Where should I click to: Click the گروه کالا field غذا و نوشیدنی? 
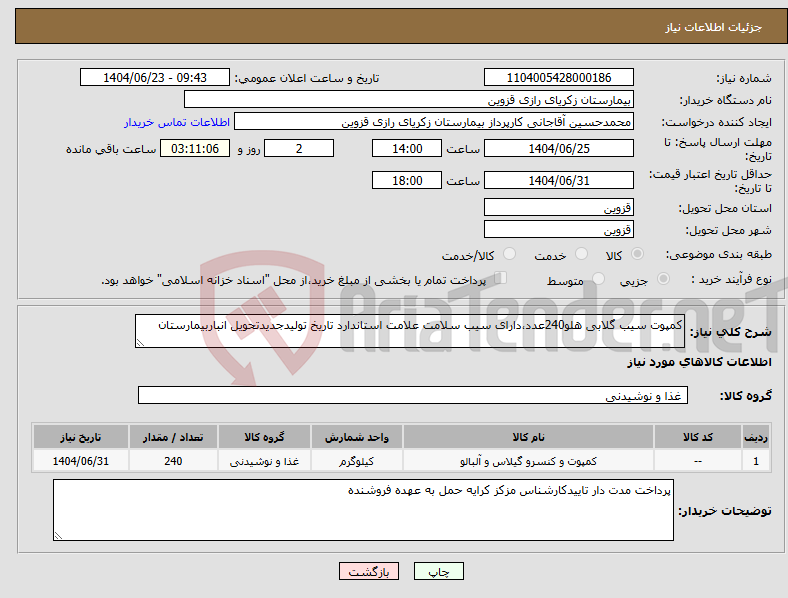click(413, 395)
